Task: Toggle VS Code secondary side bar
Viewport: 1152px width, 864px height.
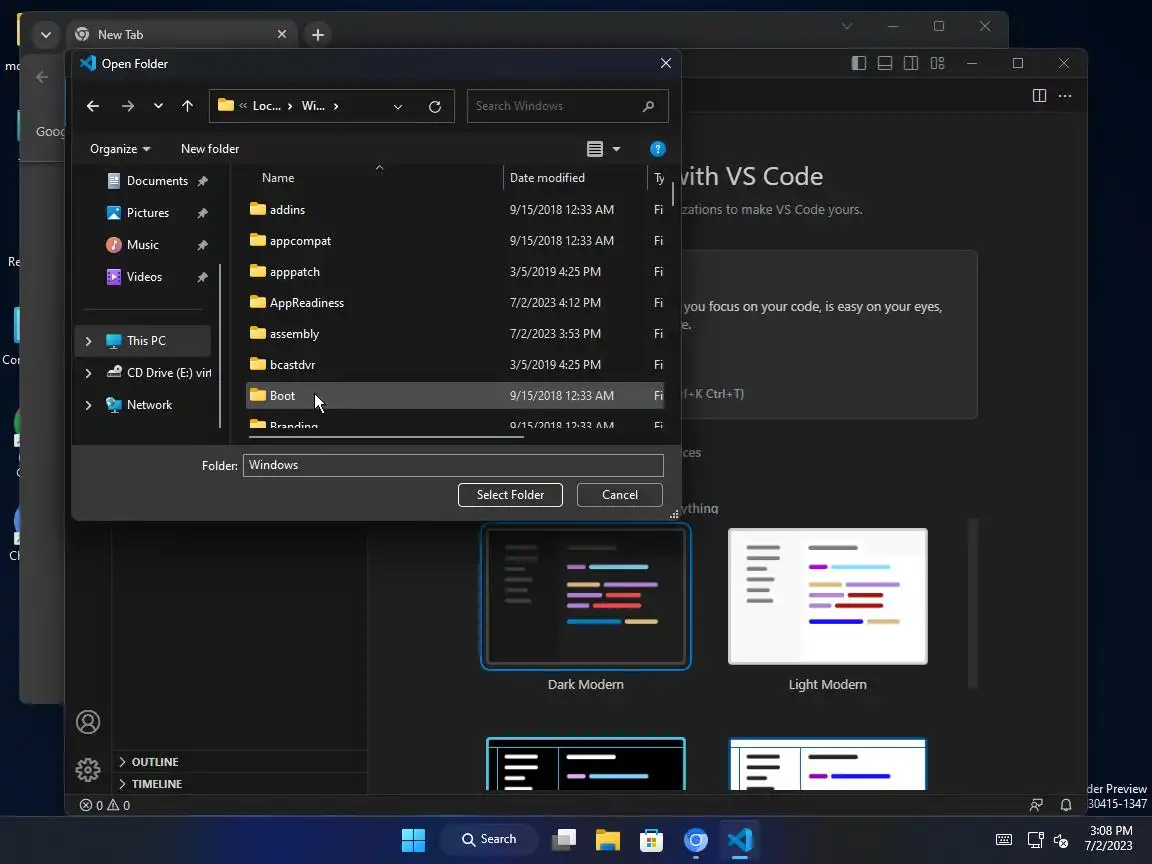Action: click(911, 63)
